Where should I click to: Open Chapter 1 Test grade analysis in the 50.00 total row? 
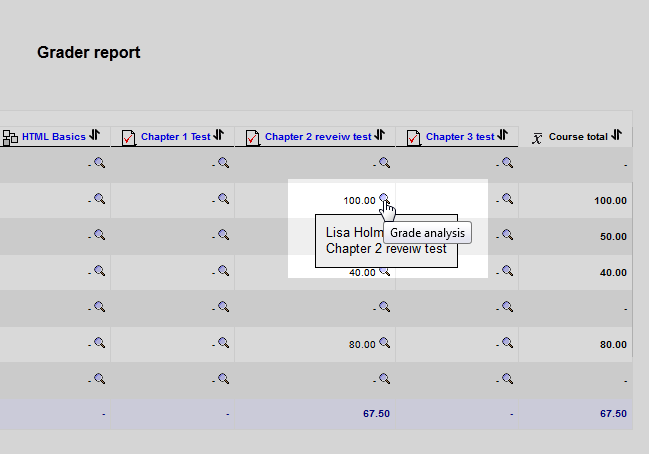(224, 235)
